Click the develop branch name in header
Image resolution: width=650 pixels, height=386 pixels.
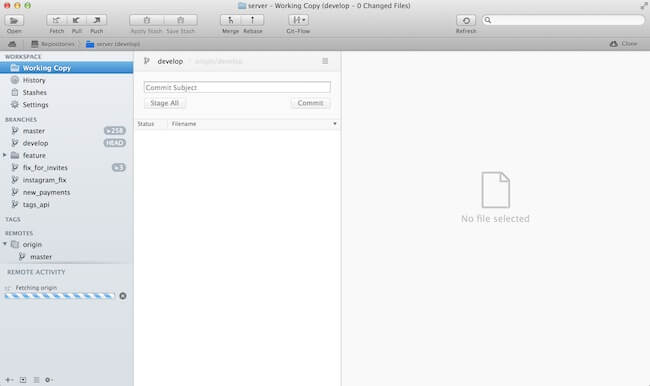pyautogui.click(x=170, y=61)
